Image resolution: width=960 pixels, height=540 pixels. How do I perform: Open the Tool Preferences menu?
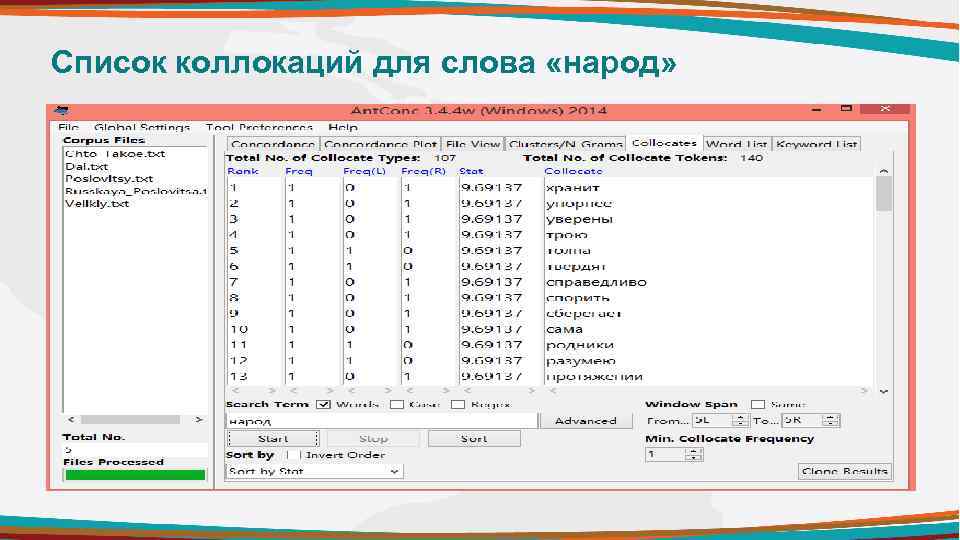click(x=259, y=127)
